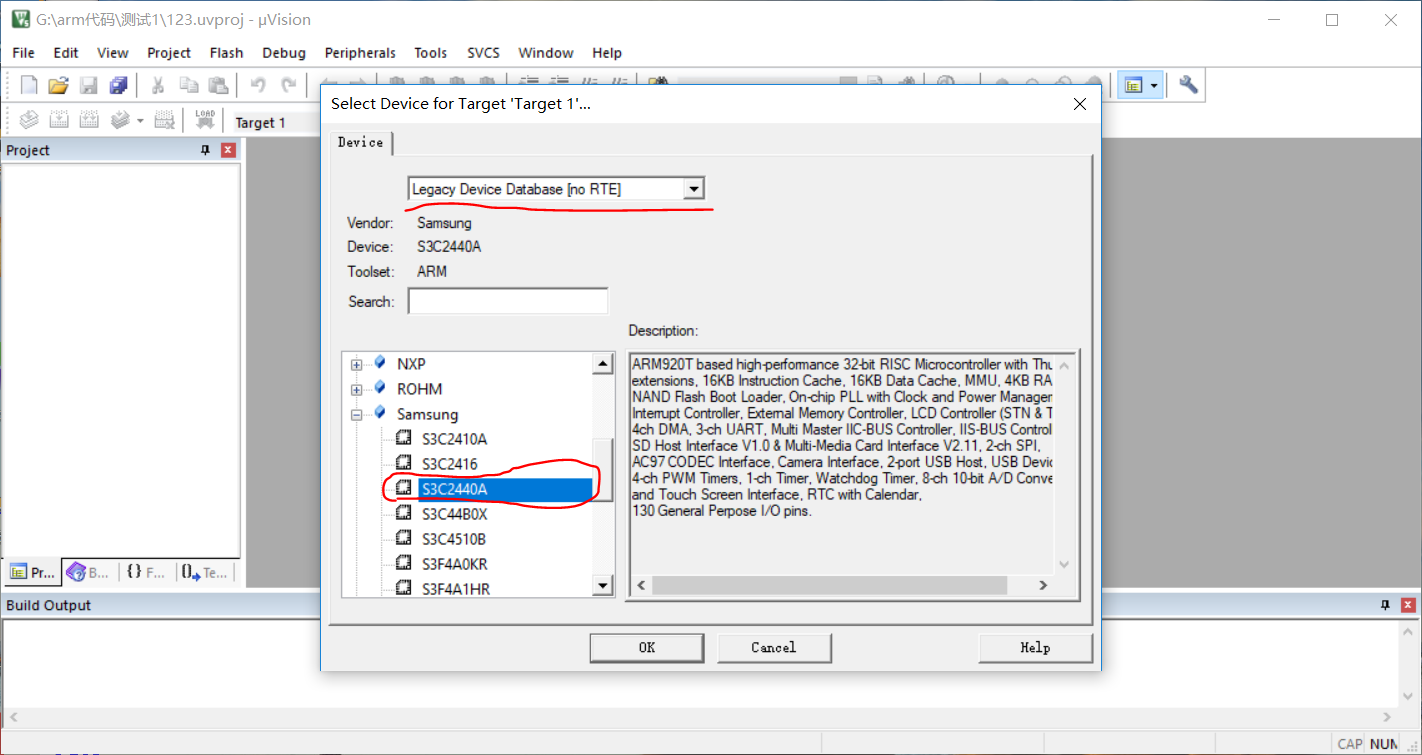Click the device Search input field
Viewport: 1422px width, 755px height.
pos(508,301)
